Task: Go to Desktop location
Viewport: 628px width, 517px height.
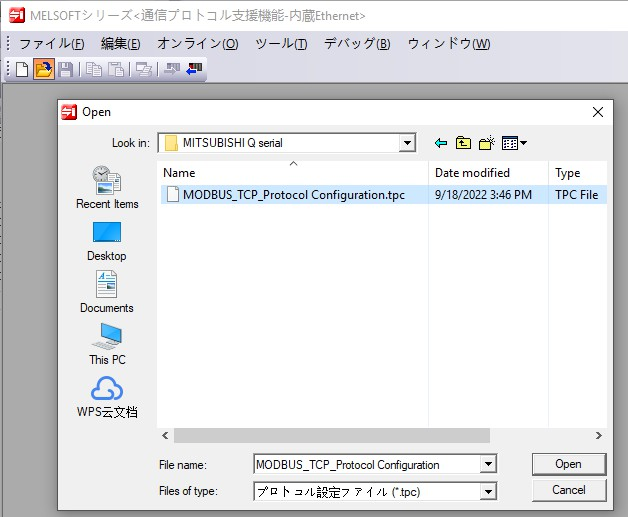Action: (107, 241)
